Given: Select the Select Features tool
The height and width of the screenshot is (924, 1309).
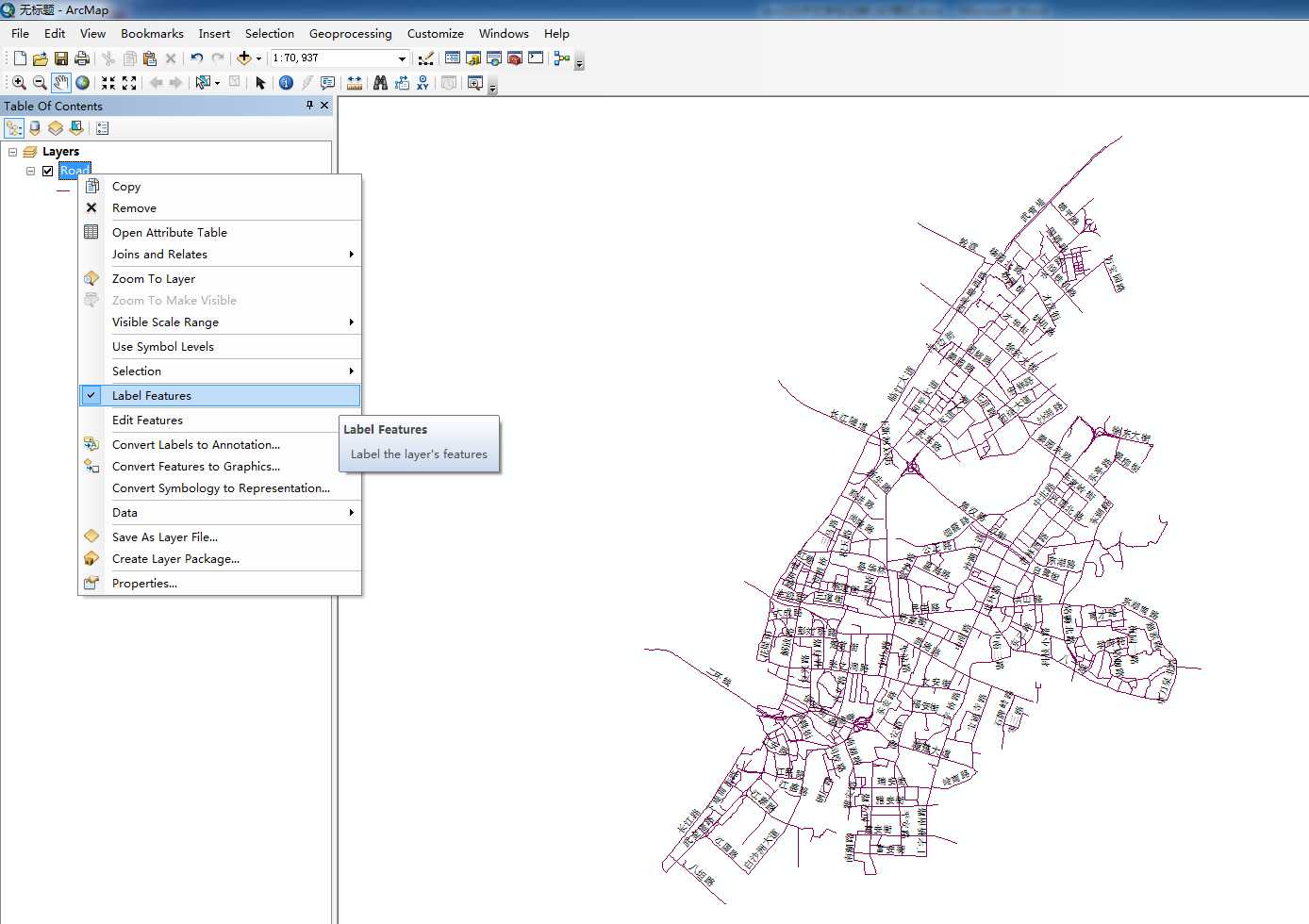Looking at the screenshot, I should 202,83.
